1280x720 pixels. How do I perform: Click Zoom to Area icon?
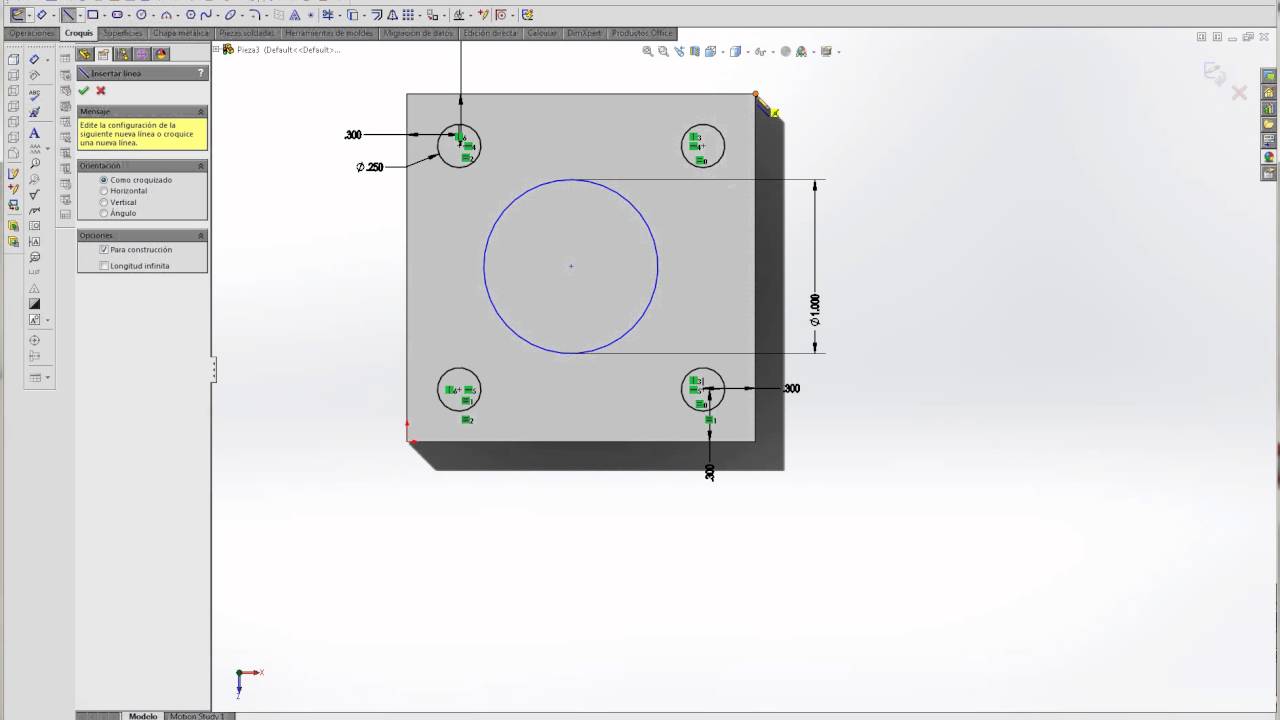[x=663, y=51]
